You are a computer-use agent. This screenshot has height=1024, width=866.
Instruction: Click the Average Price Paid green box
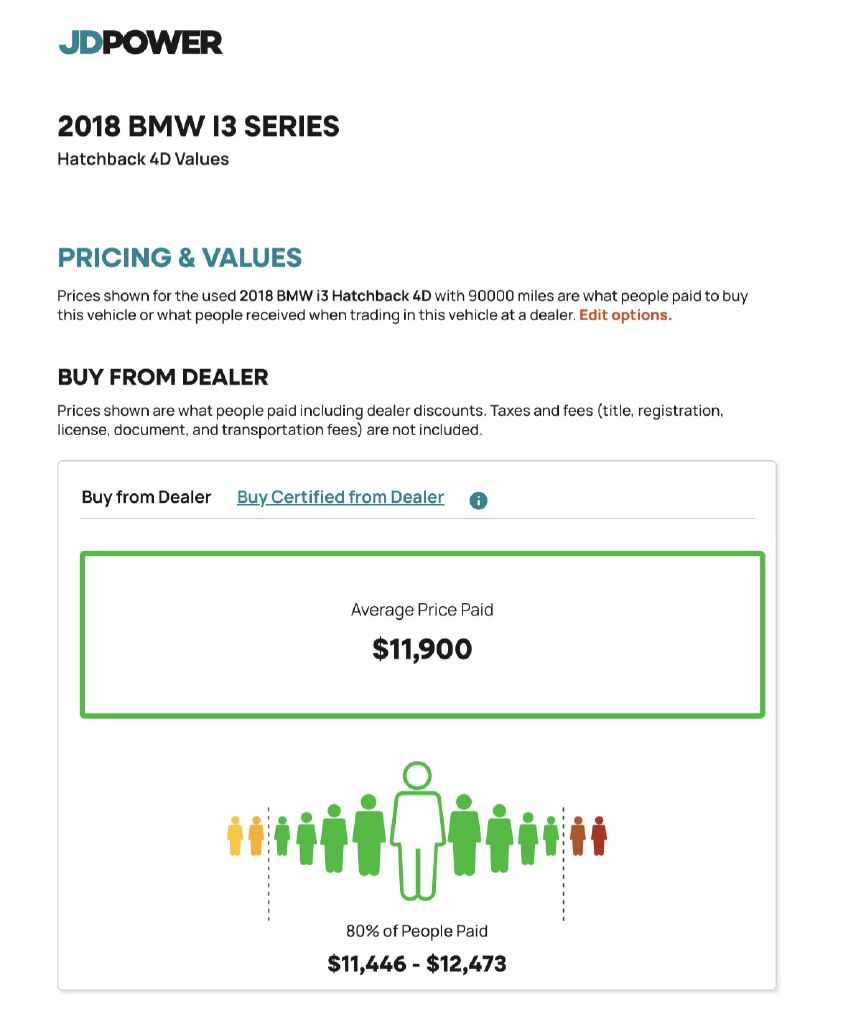(423, 634)
